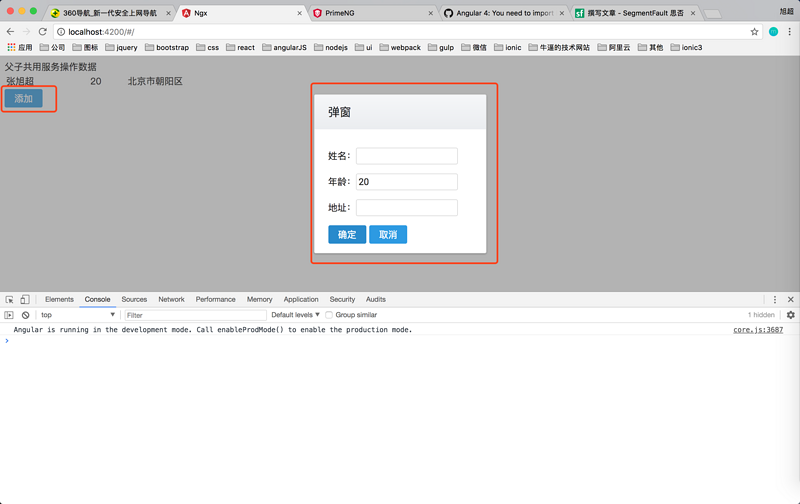
Task: Switch to the Application DevTools tab
Action: (301, 299)
